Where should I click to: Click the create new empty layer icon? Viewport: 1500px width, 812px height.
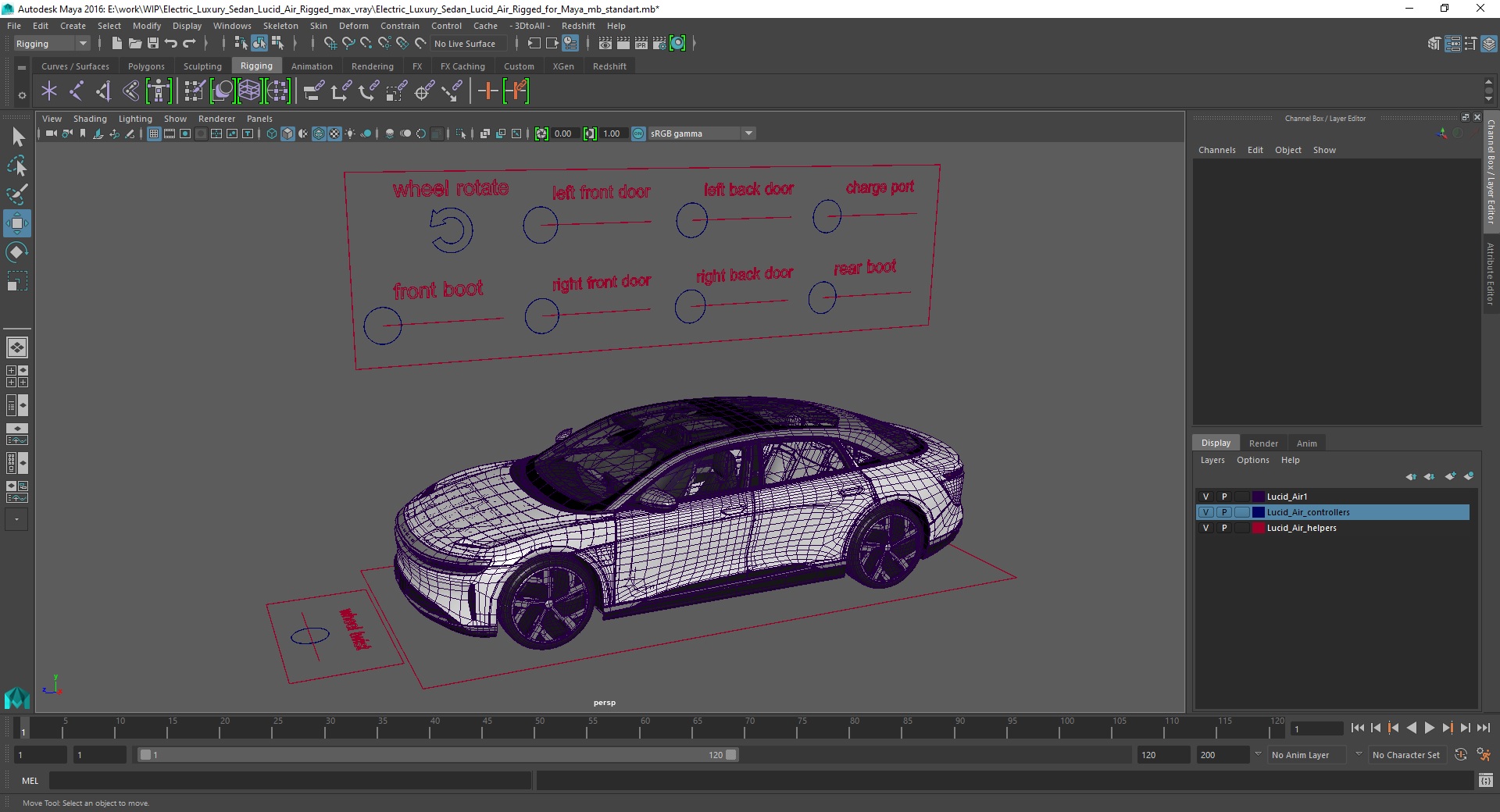click(x=1450, y=476)
